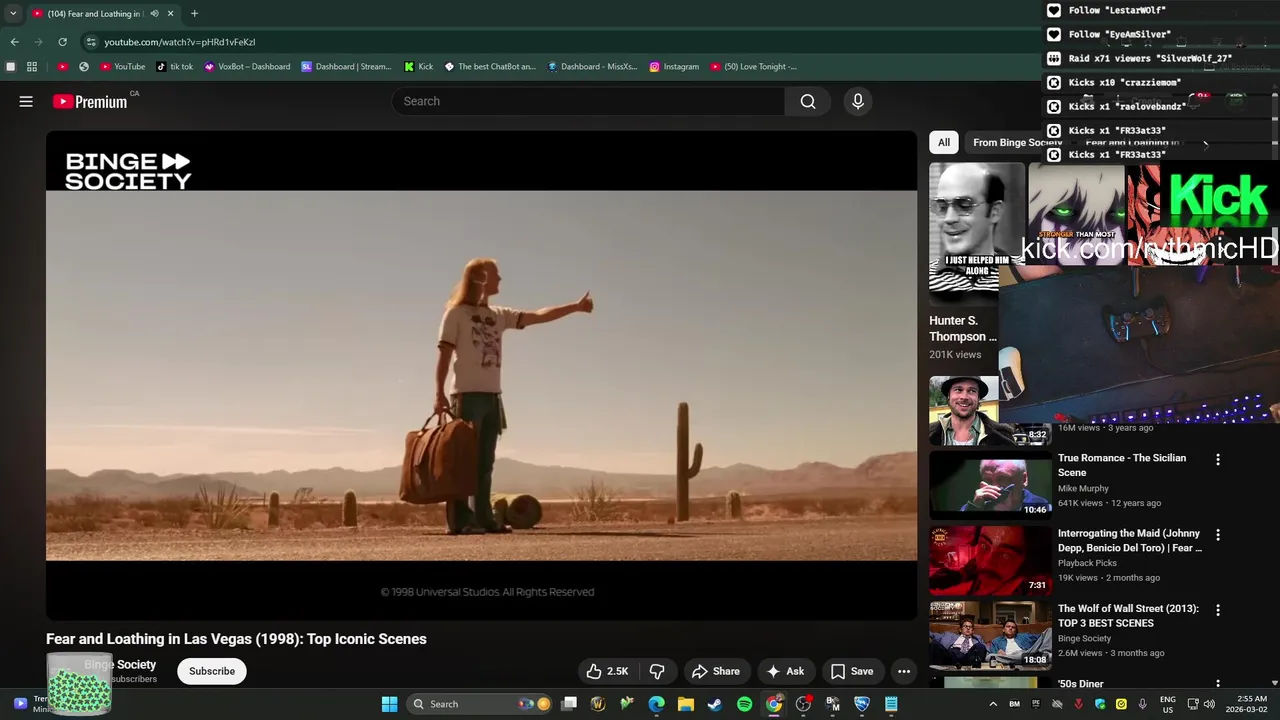Open the Binge Society channel name
1280x720 pixels.
pyautogui.click(x=120, y=664)
